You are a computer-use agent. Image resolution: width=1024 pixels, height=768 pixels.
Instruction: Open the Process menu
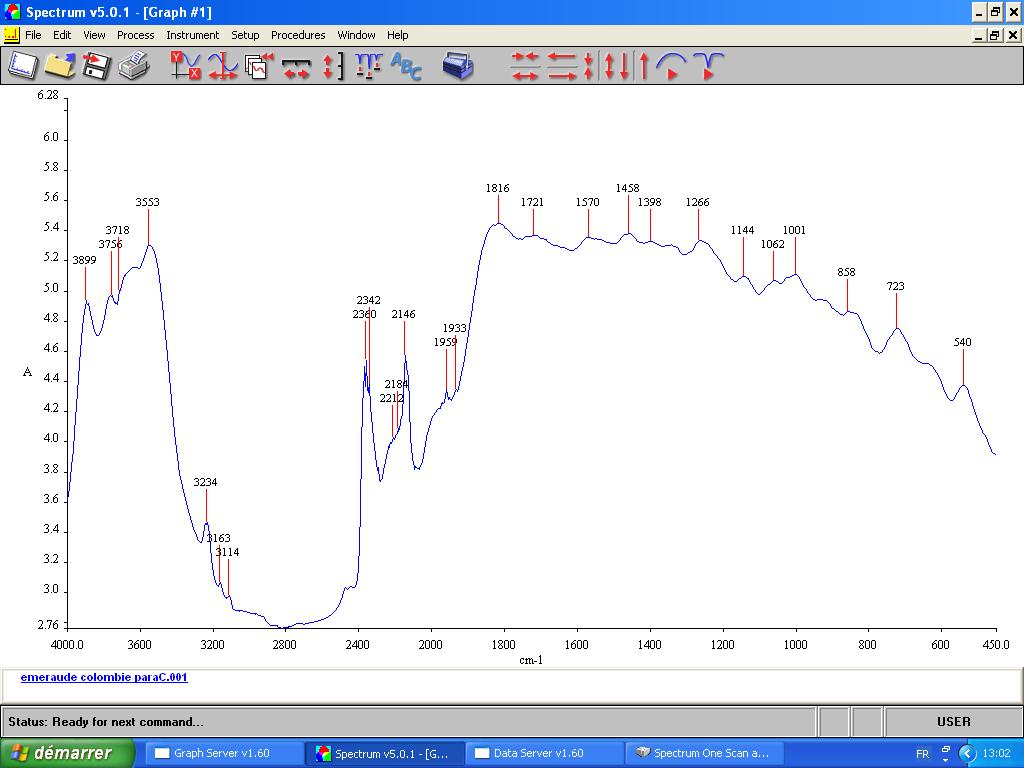[x=135, y=35]
